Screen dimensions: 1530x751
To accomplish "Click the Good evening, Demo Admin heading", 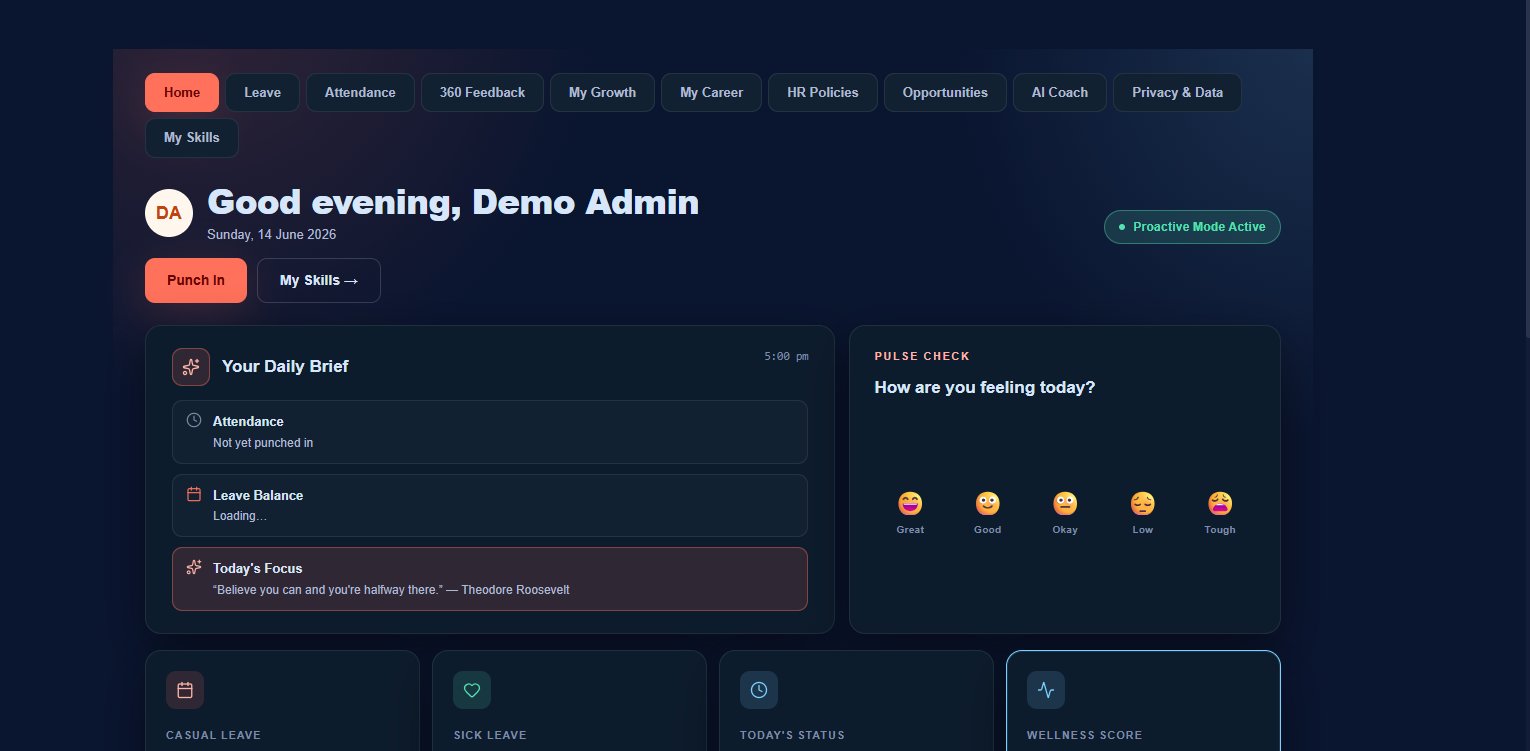I will (453, 202).
